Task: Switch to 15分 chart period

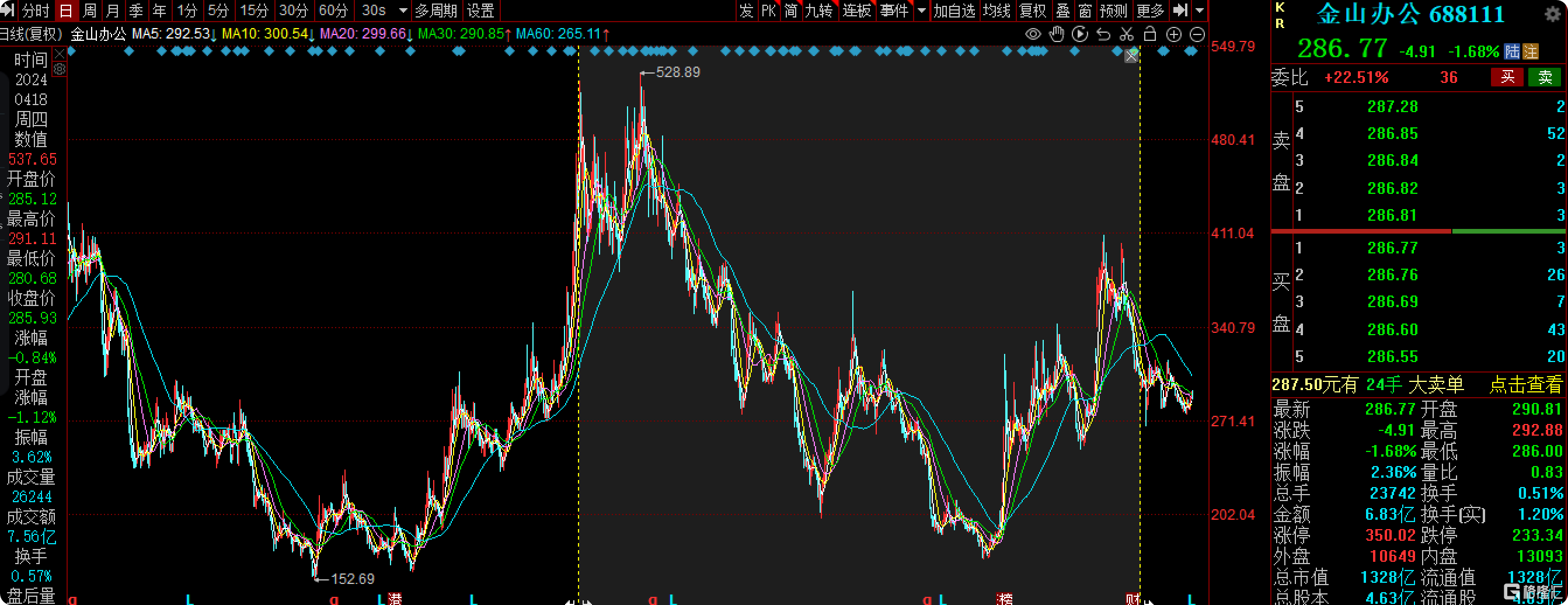Action: 254,11
